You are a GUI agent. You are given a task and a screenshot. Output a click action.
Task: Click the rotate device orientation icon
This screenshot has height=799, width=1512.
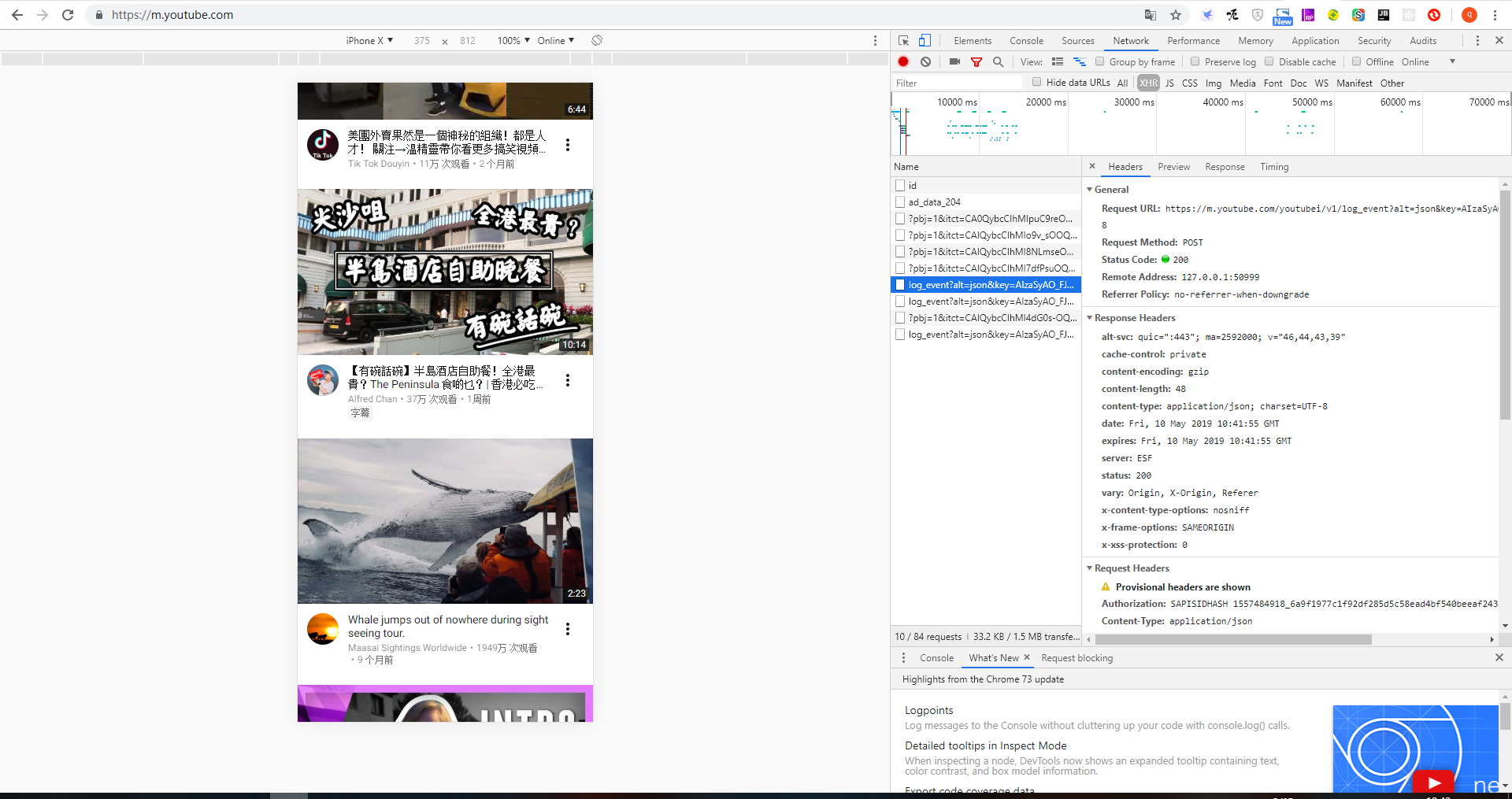(x=597, y=40)
